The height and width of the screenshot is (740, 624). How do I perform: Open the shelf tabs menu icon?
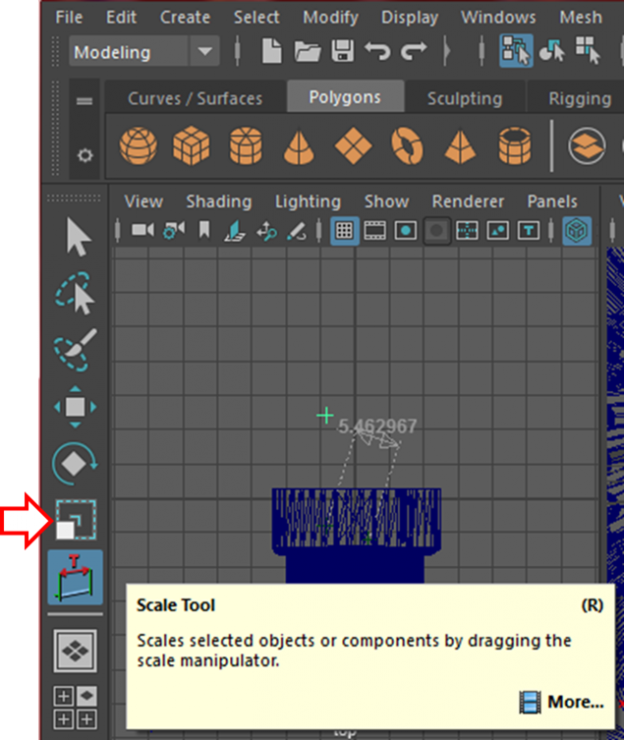[x=84, y=101]
